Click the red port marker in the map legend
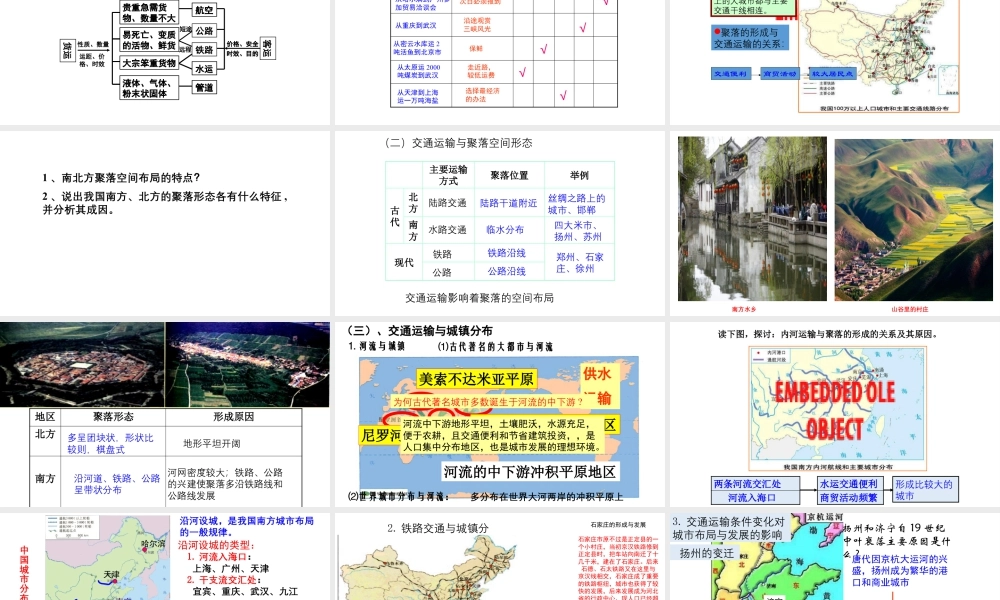The height and width of the screenshot is (600, 1000). click(x=758, y=353)
